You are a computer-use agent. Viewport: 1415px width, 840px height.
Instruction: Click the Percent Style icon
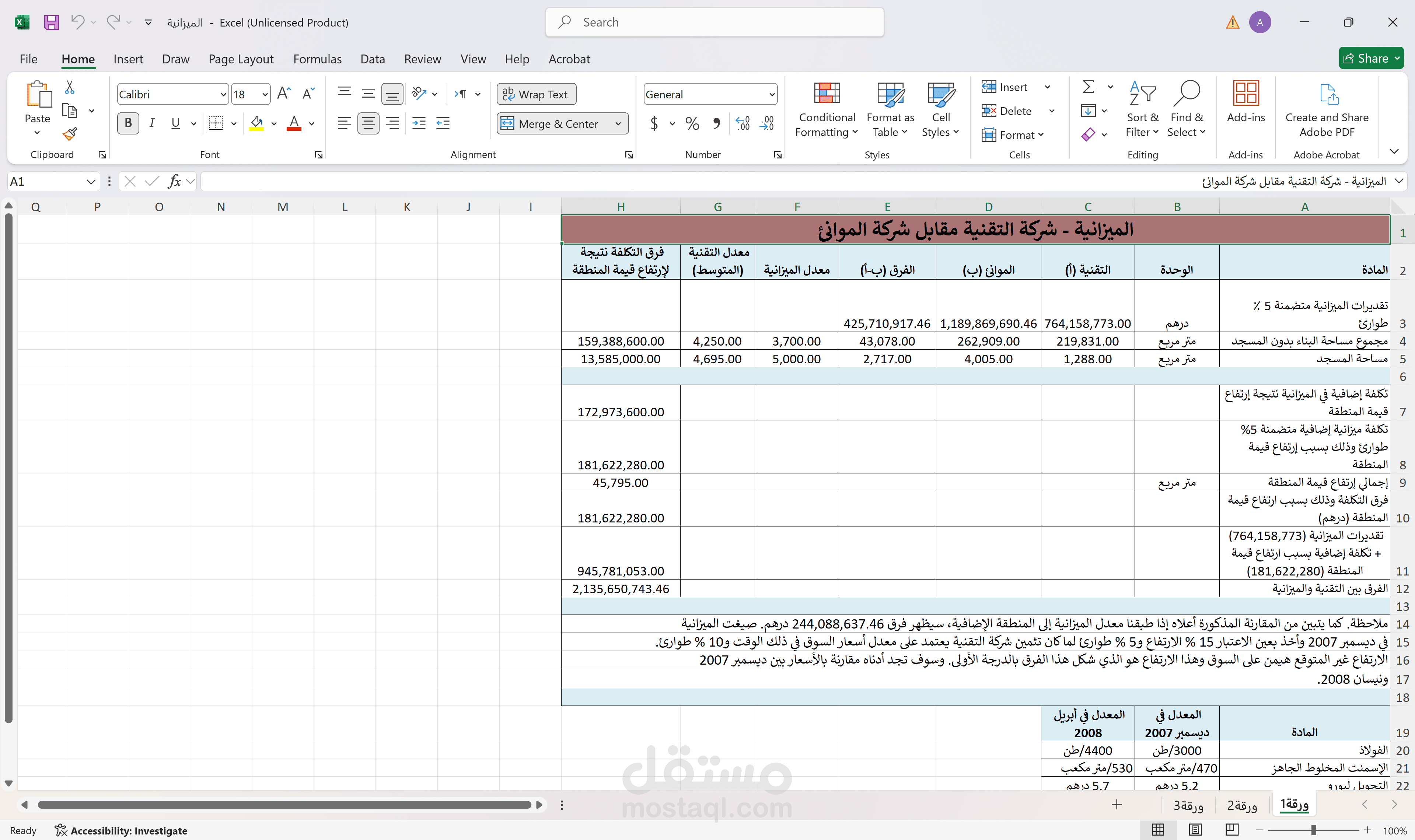coord(692,123)
